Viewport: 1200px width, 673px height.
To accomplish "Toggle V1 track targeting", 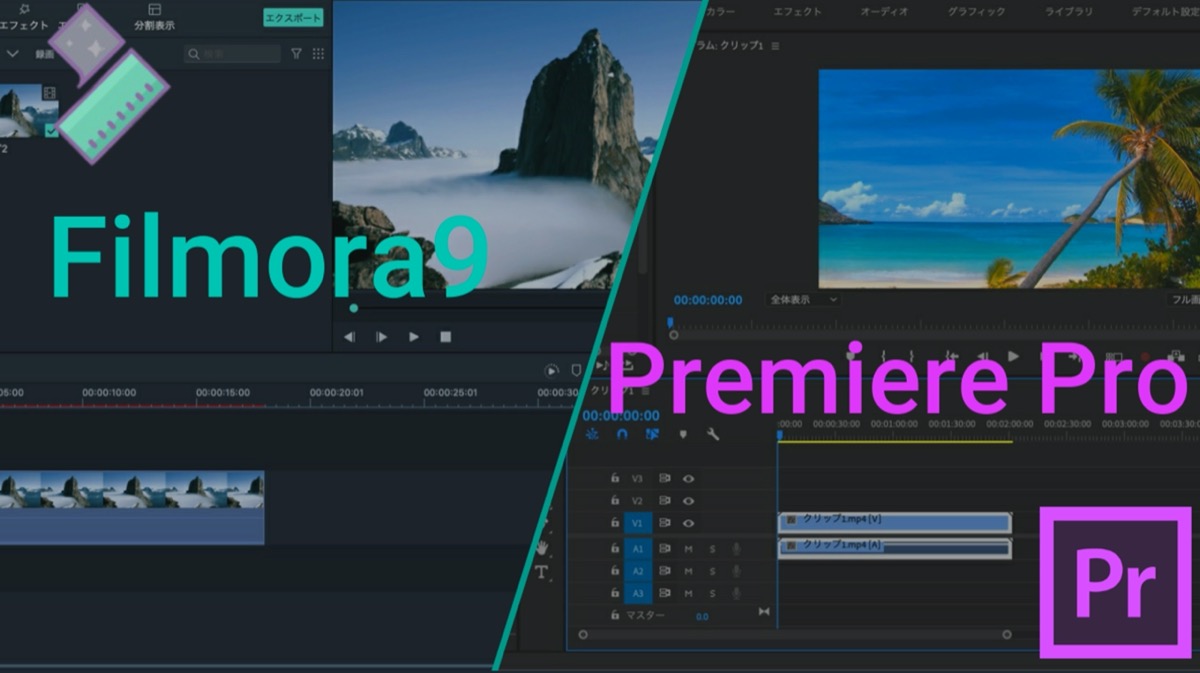I will pyautogui.click(x=638, y=523).
